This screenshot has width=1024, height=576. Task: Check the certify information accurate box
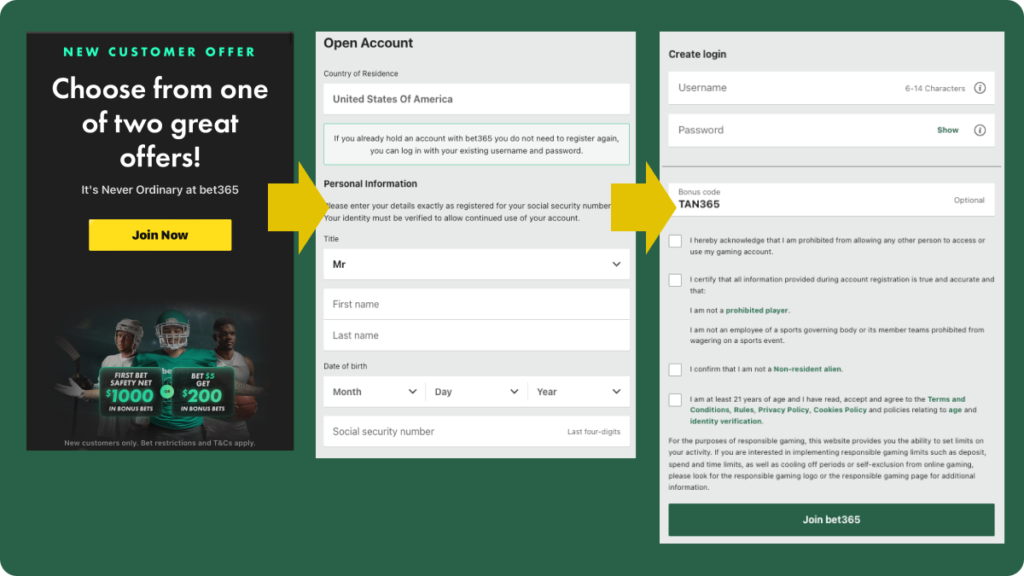pyautogui.click(x=675, y=280)
